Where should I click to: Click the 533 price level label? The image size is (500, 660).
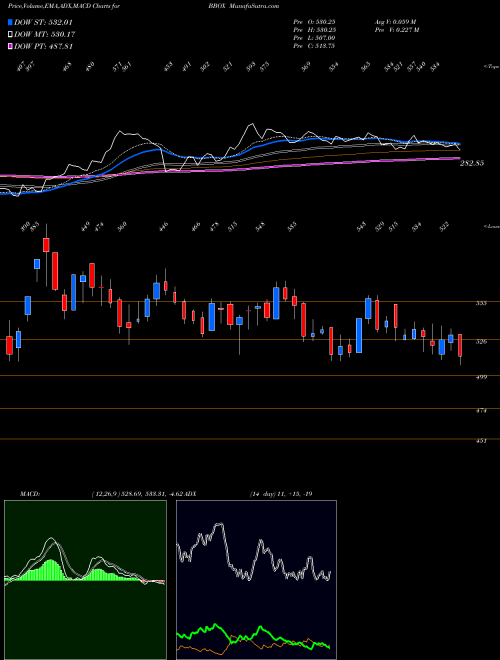(x=483, y=303)
